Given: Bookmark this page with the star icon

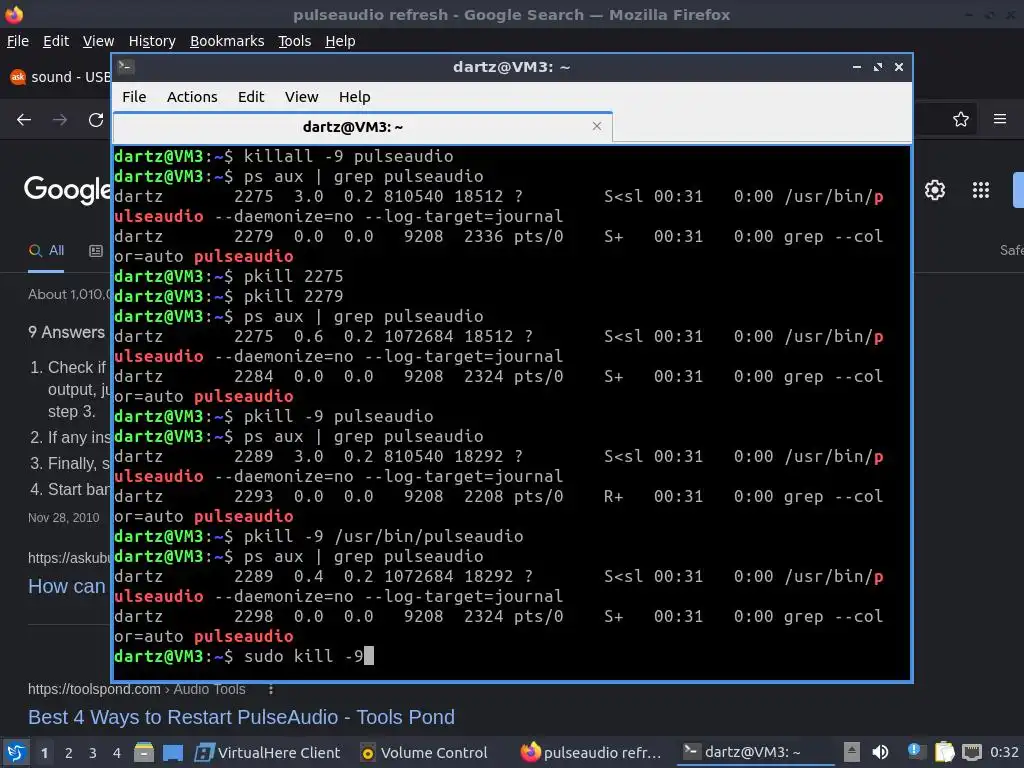Looking at the screenshot, I should click(961, 119).
